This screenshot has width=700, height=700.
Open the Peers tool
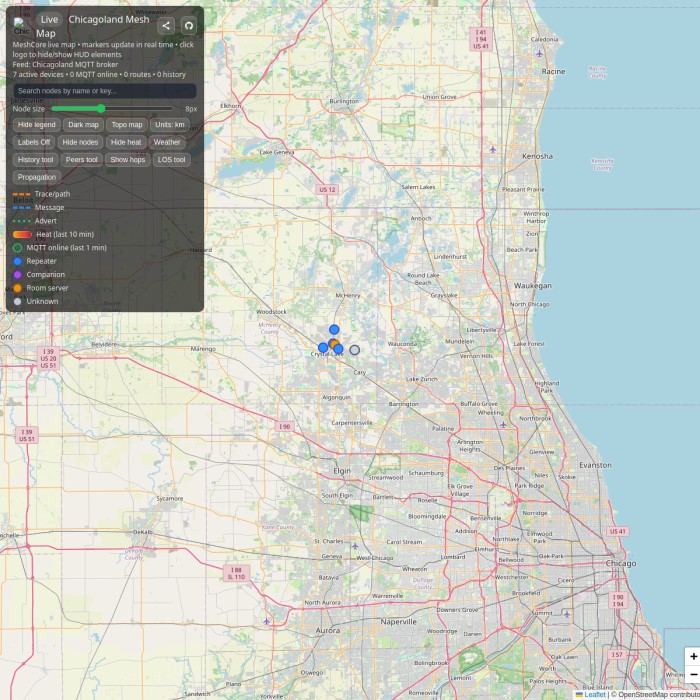[x=82, y=159]
